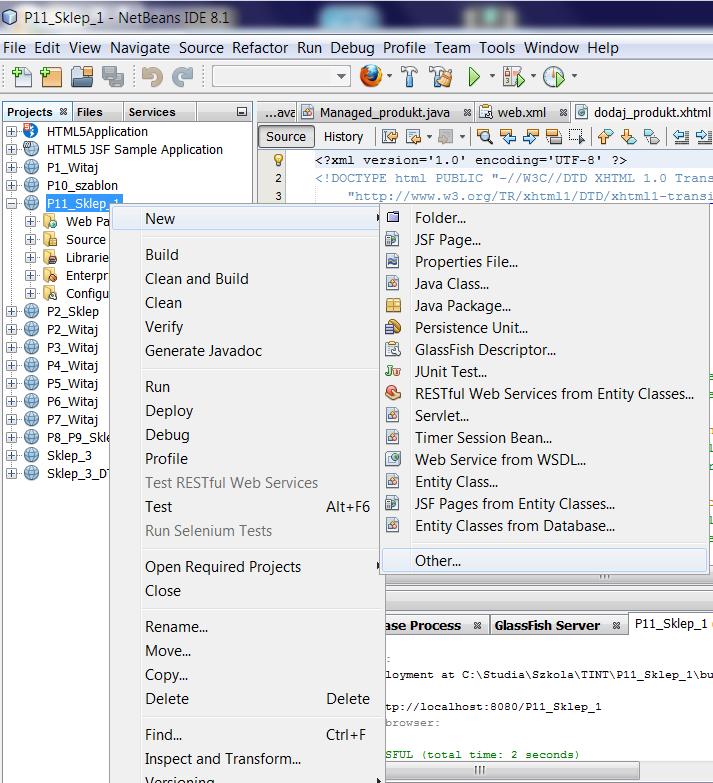Open the configuration combo box
Image resolution: width=713 pixels, height=783 pixels.
tap(281, 76)
